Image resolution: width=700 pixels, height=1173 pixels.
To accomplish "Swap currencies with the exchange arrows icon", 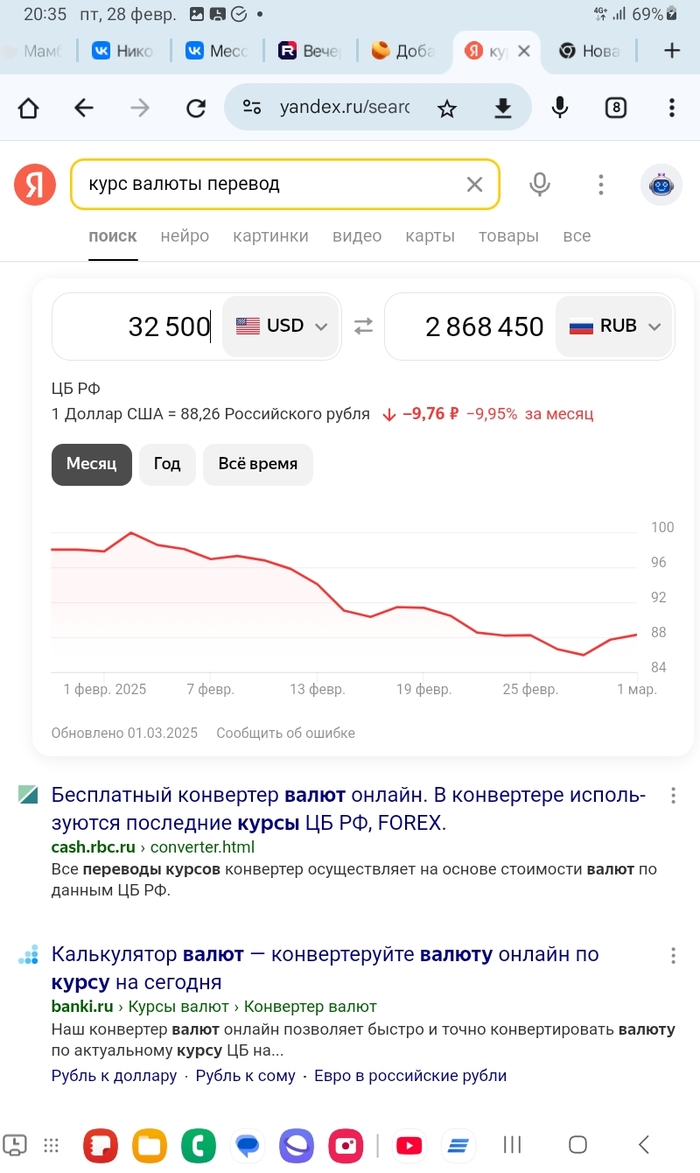I will (x=363, y=326).
